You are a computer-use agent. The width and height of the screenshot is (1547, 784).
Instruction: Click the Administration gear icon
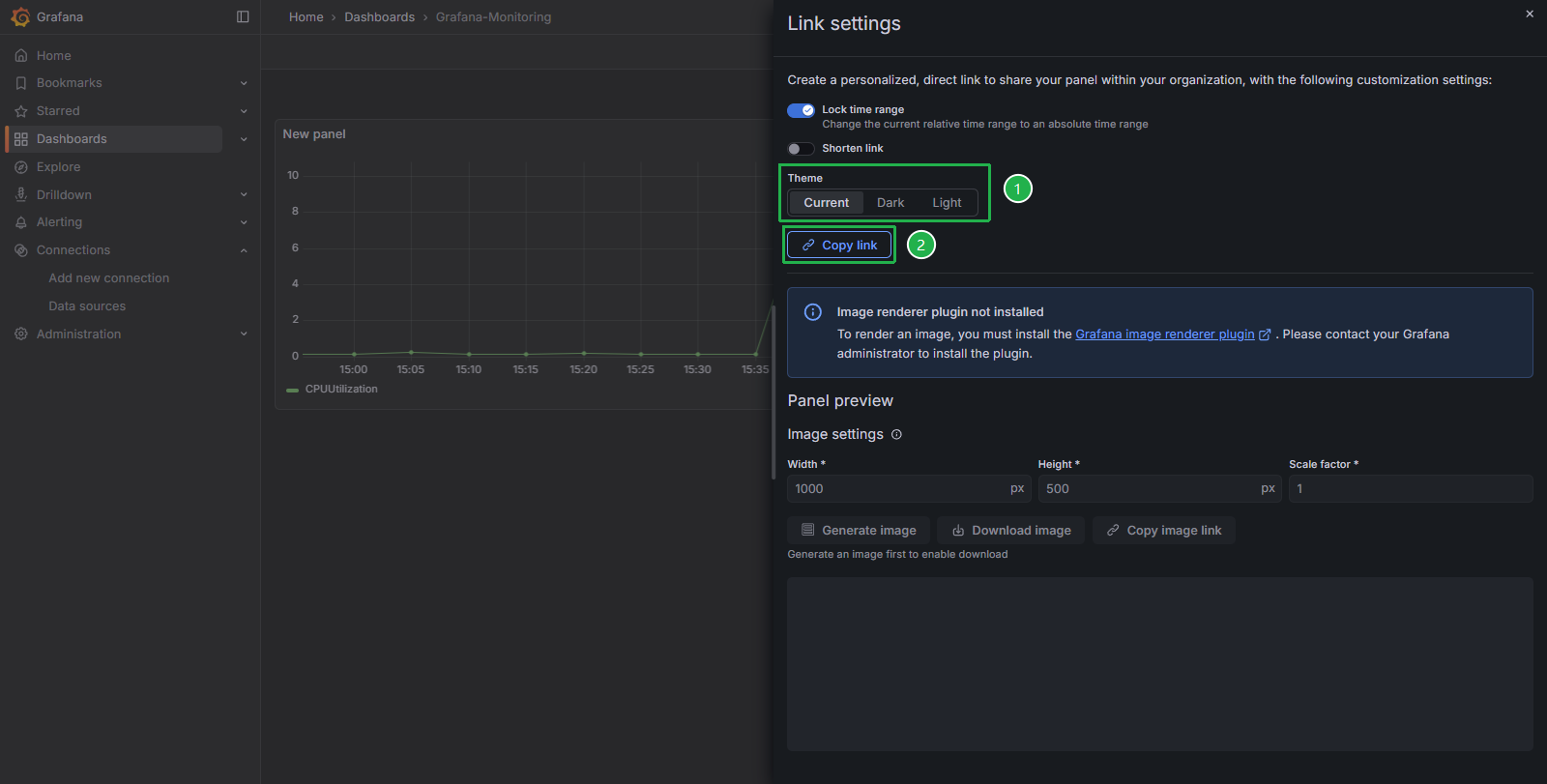pos(21,334)
